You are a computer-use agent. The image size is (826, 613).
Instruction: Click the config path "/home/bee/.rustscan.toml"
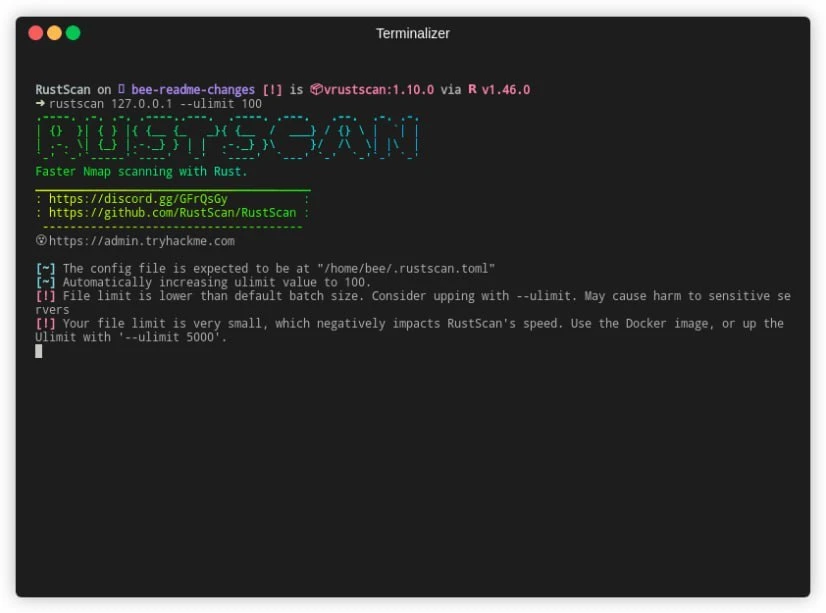click(406, 269)
